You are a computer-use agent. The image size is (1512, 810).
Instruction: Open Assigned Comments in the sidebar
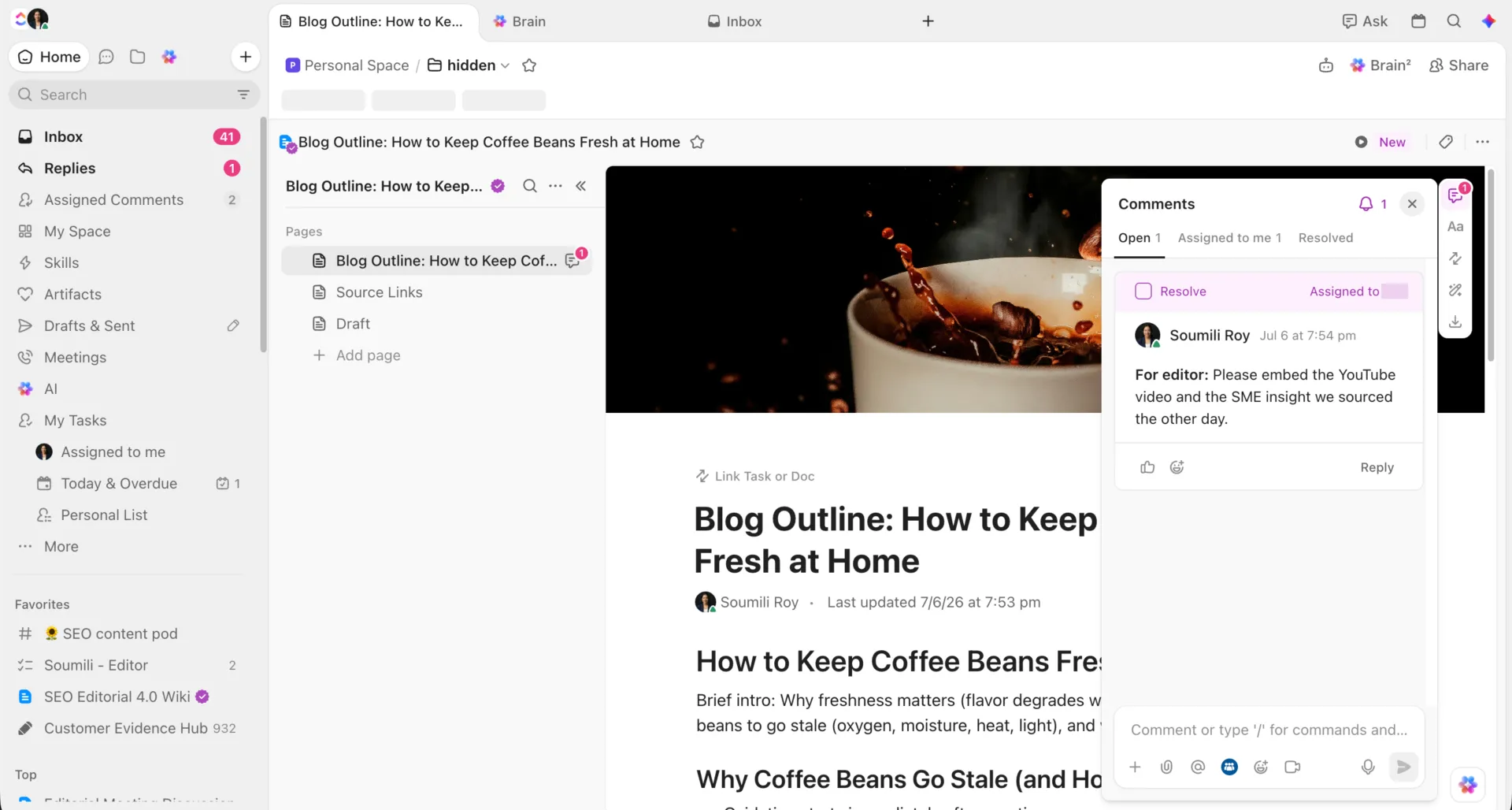[130, 199]
